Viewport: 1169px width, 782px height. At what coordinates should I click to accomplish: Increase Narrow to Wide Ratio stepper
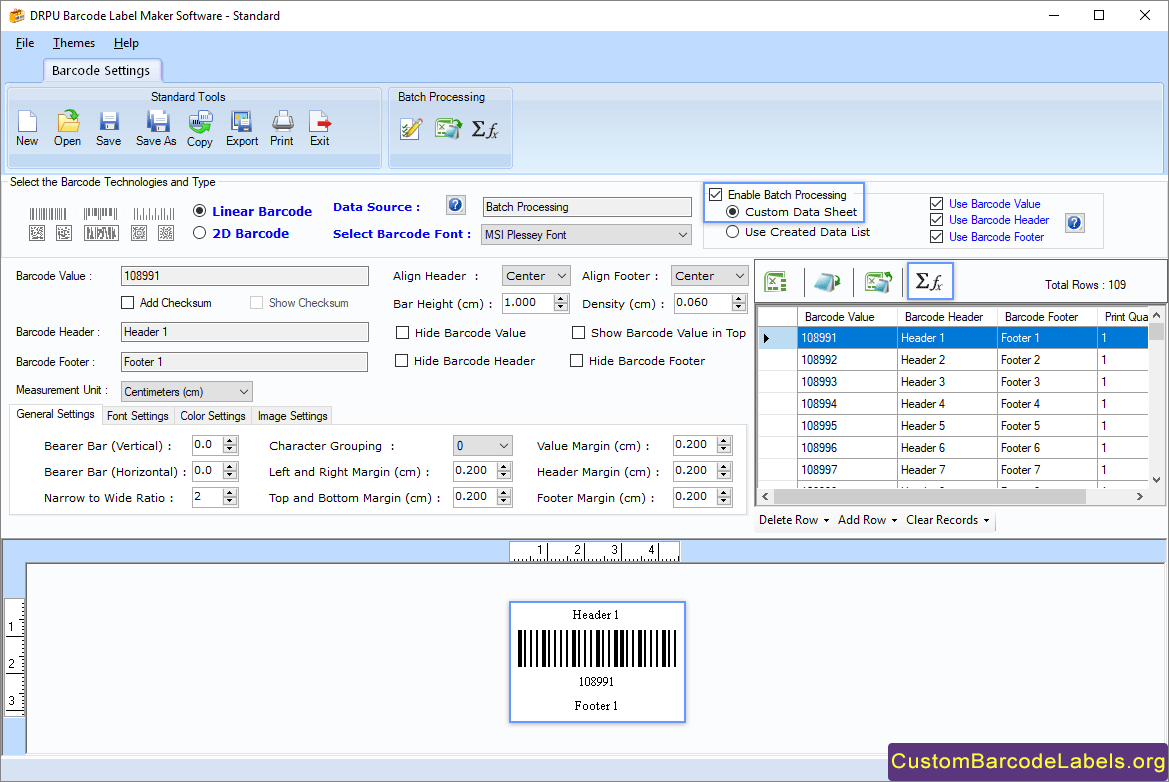[230, 493]
